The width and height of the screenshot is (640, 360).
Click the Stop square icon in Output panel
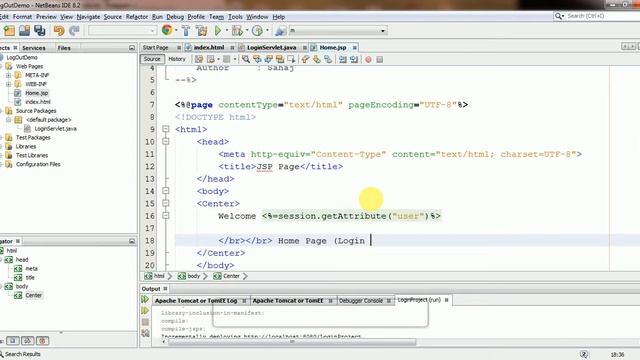145,322
